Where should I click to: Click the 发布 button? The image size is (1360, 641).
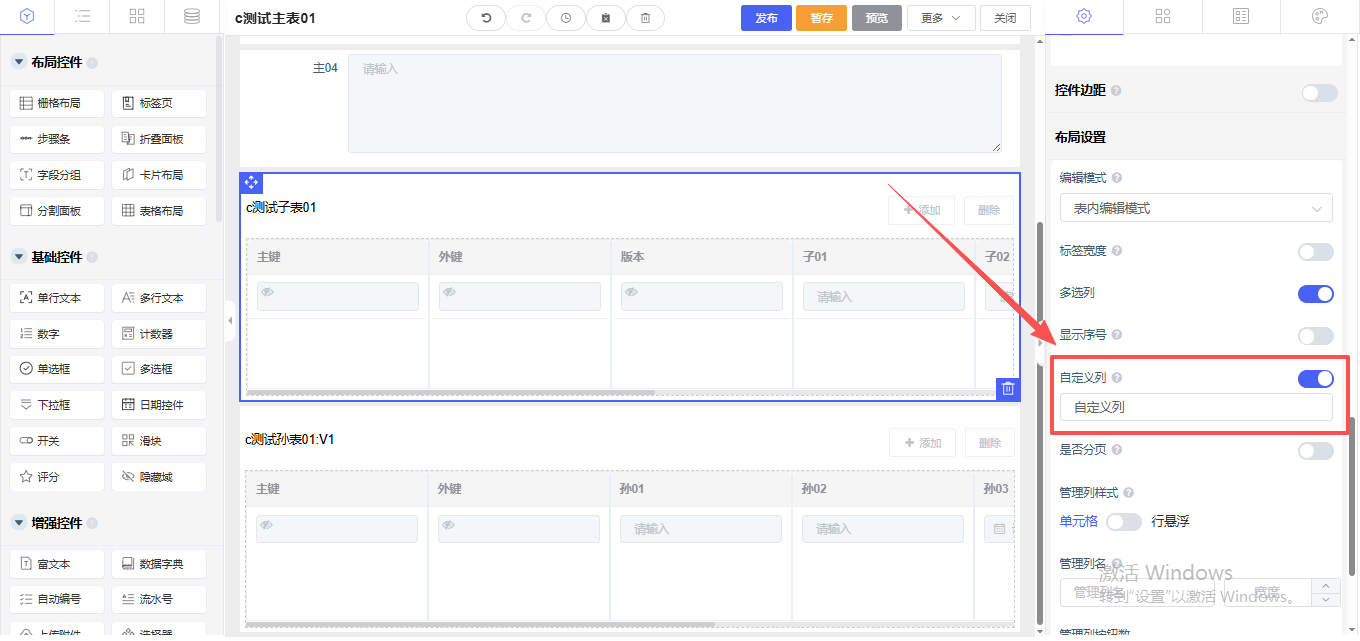(766, 18)
